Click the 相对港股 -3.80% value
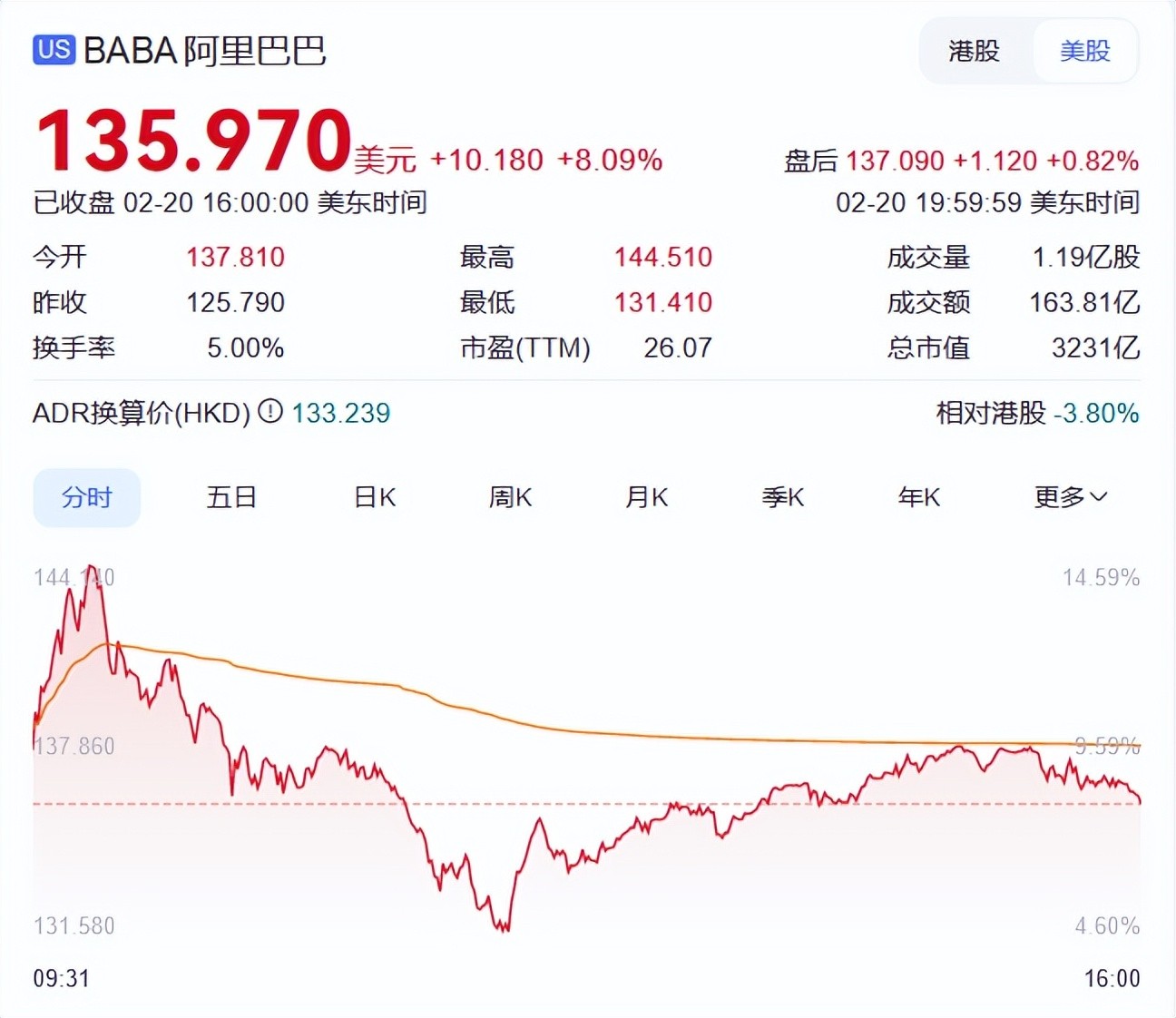The width and height of the screenshot is (1176, 1018). 1096,414
